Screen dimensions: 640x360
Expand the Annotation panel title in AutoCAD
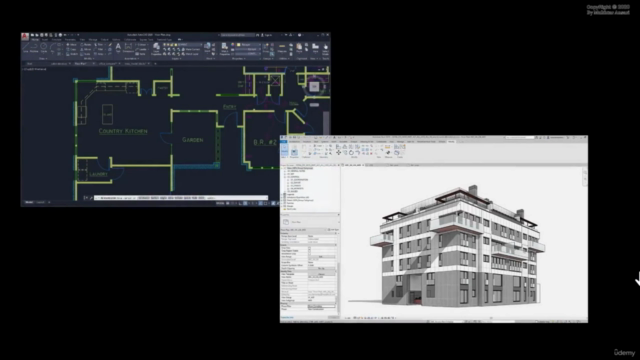click(x=131, y=58)
